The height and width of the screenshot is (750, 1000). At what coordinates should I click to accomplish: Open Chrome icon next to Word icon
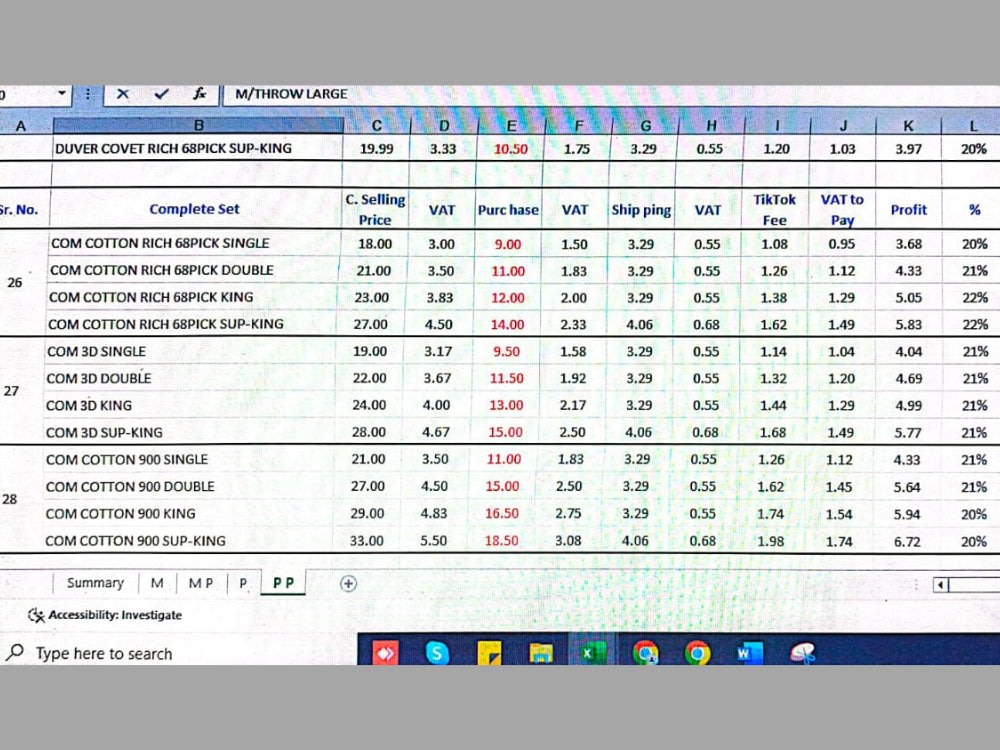(697, 652)
